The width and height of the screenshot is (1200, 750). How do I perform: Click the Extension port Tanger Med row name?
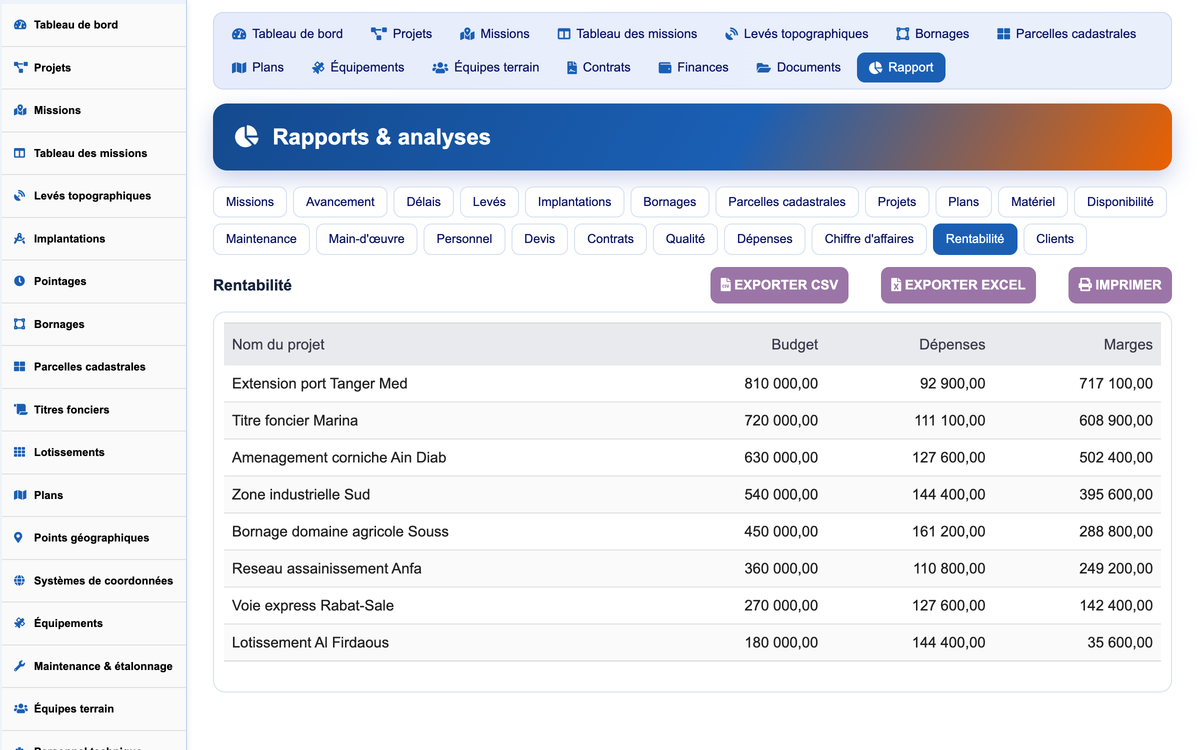coord(320,383)
